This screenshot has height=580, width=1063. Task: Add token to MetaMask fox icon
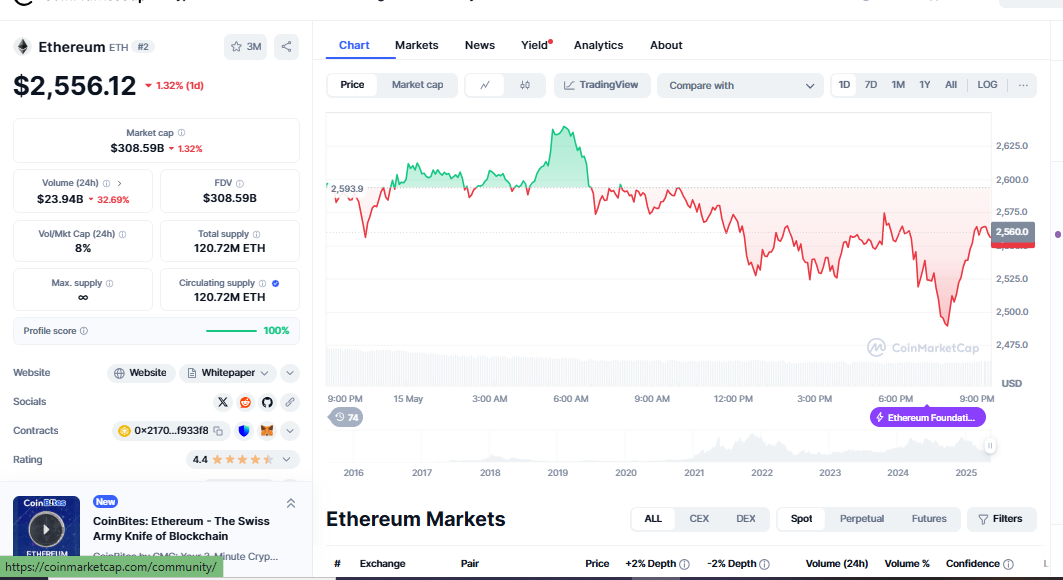pos(267,431)
